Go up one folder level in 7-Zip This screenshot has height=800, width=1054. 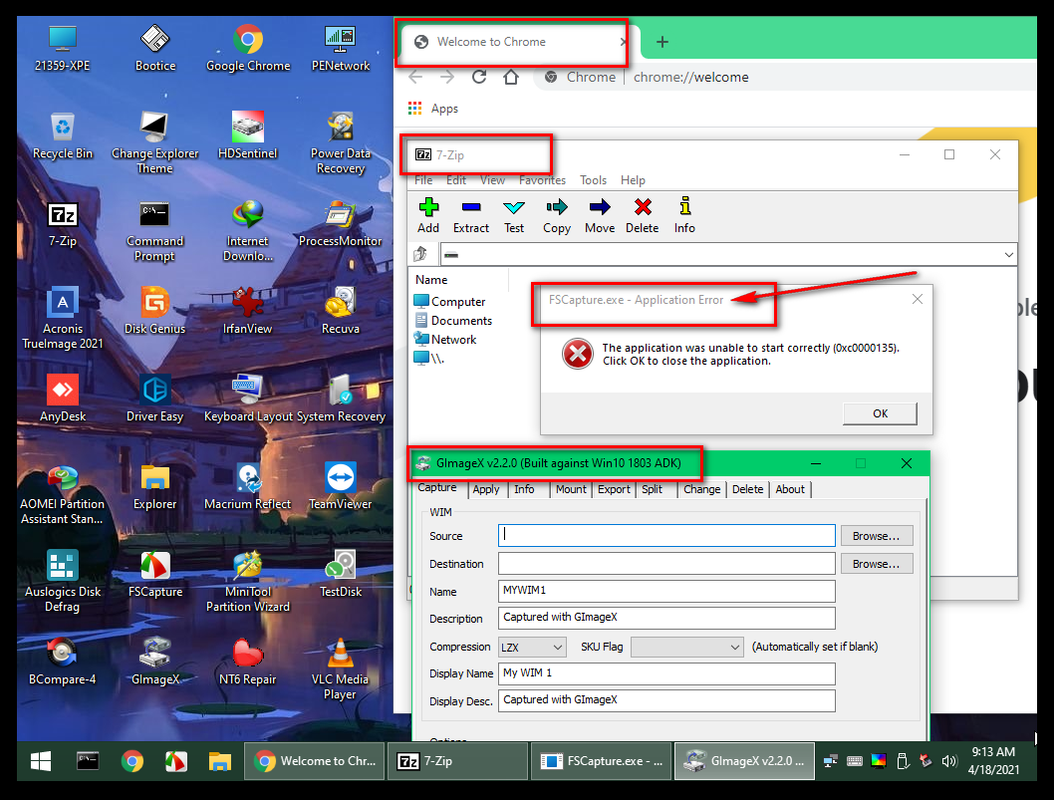click(421, 254)
